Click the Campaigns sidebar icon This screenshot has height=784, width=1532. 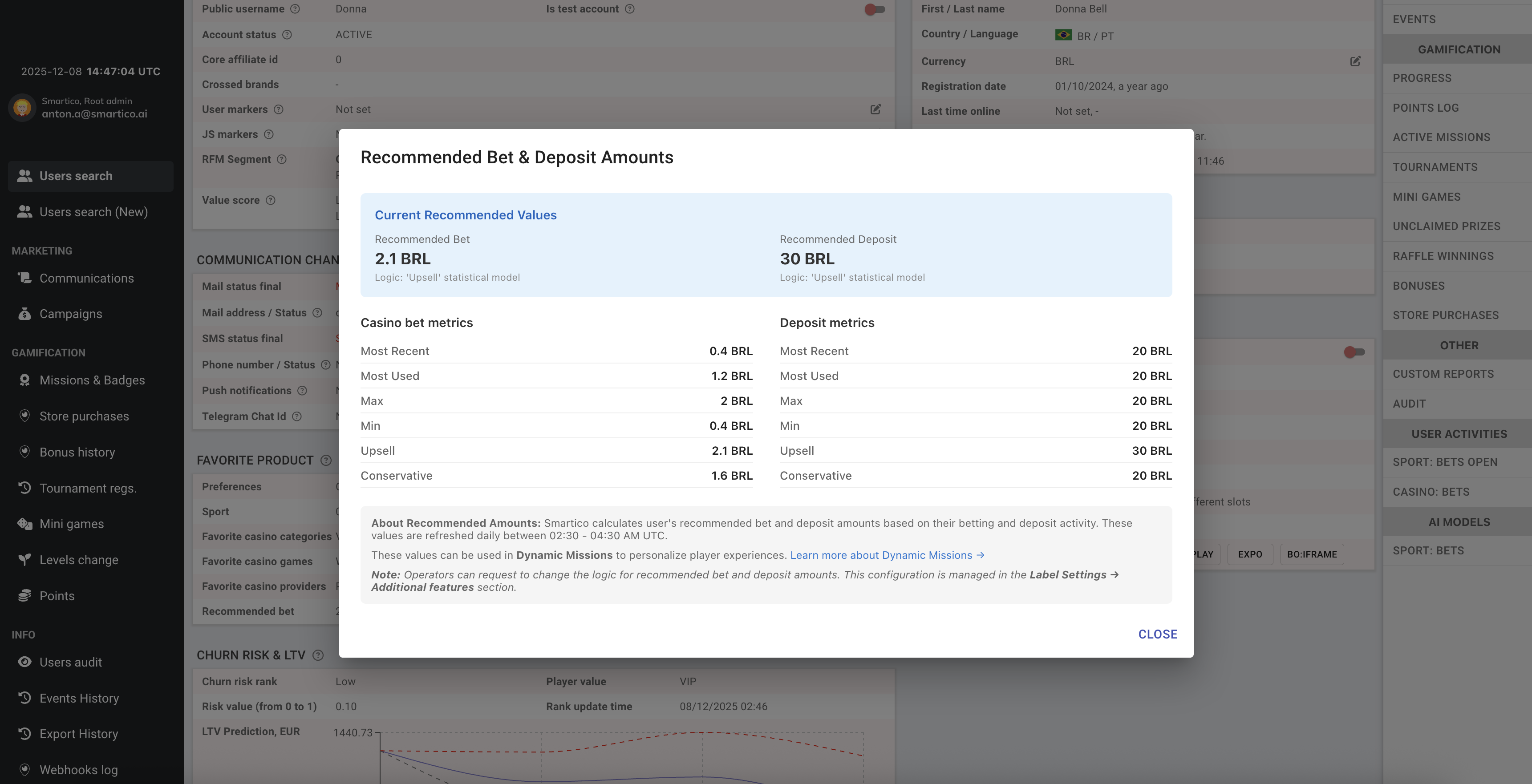pyautogui.click(x=24, y=314)
